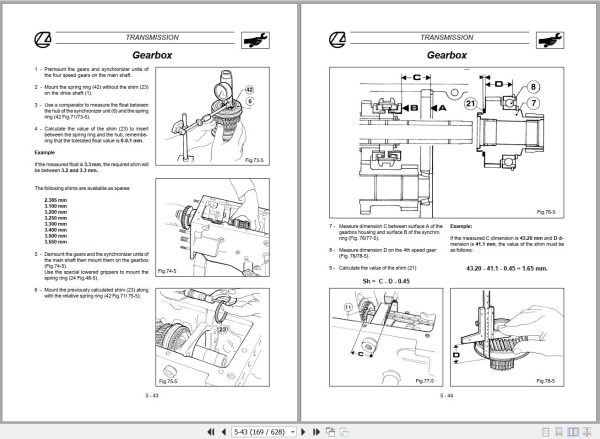600x439 pixels.
Task: Click the Fig.73-5 comparator illustration
Action: (x=212, y=116)
